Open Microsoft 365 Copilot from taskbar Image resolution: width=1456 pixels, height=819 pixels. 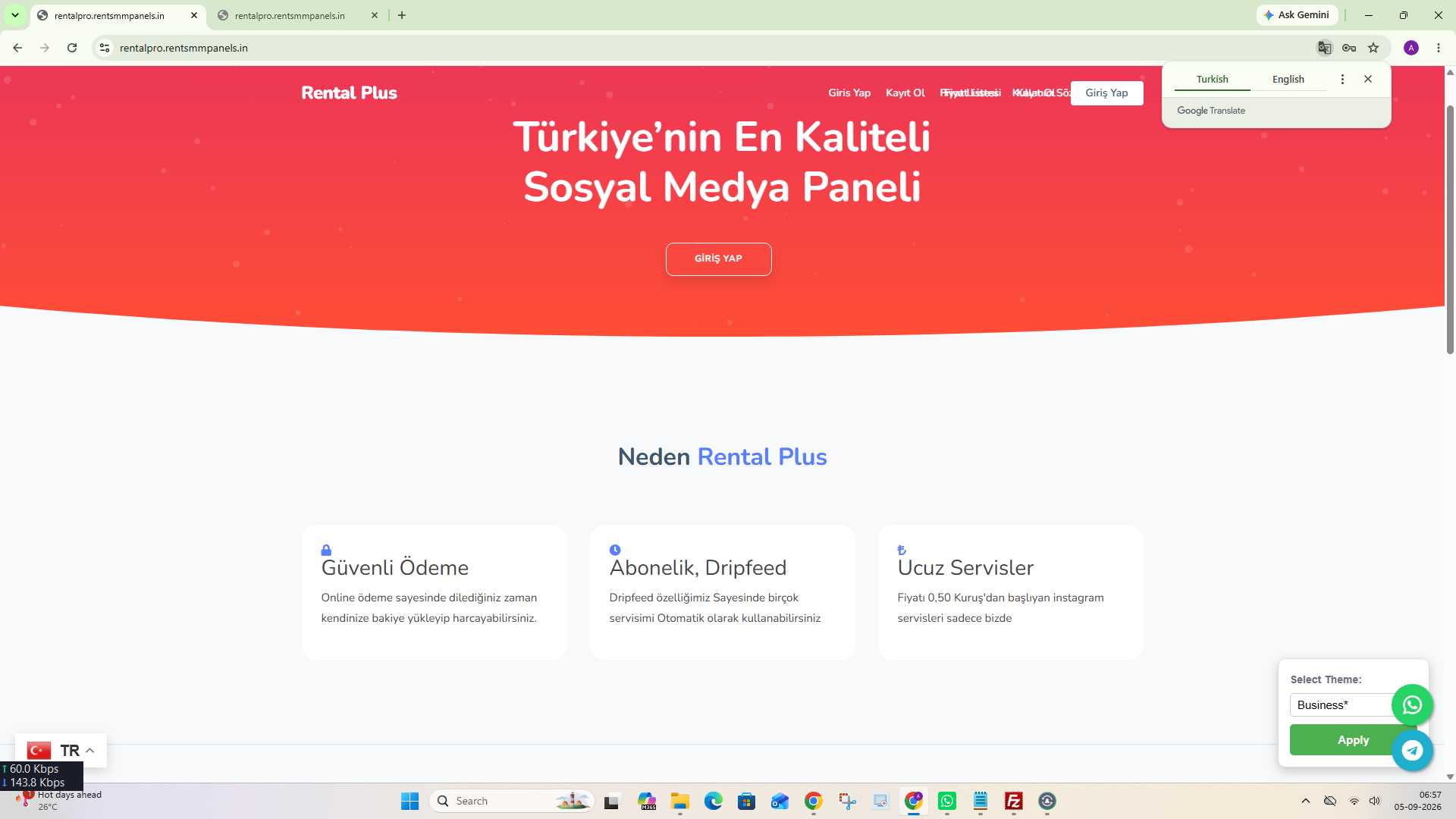[647, 801]
